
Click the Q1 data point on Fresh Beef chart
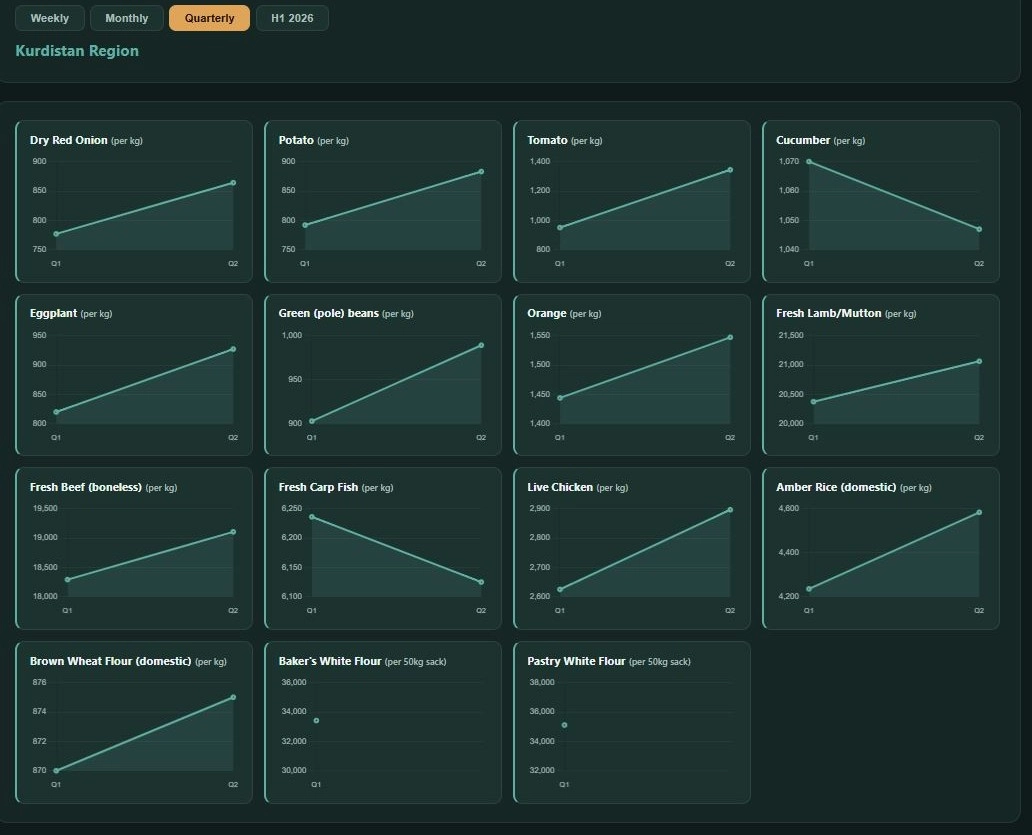tap(67, 580)
